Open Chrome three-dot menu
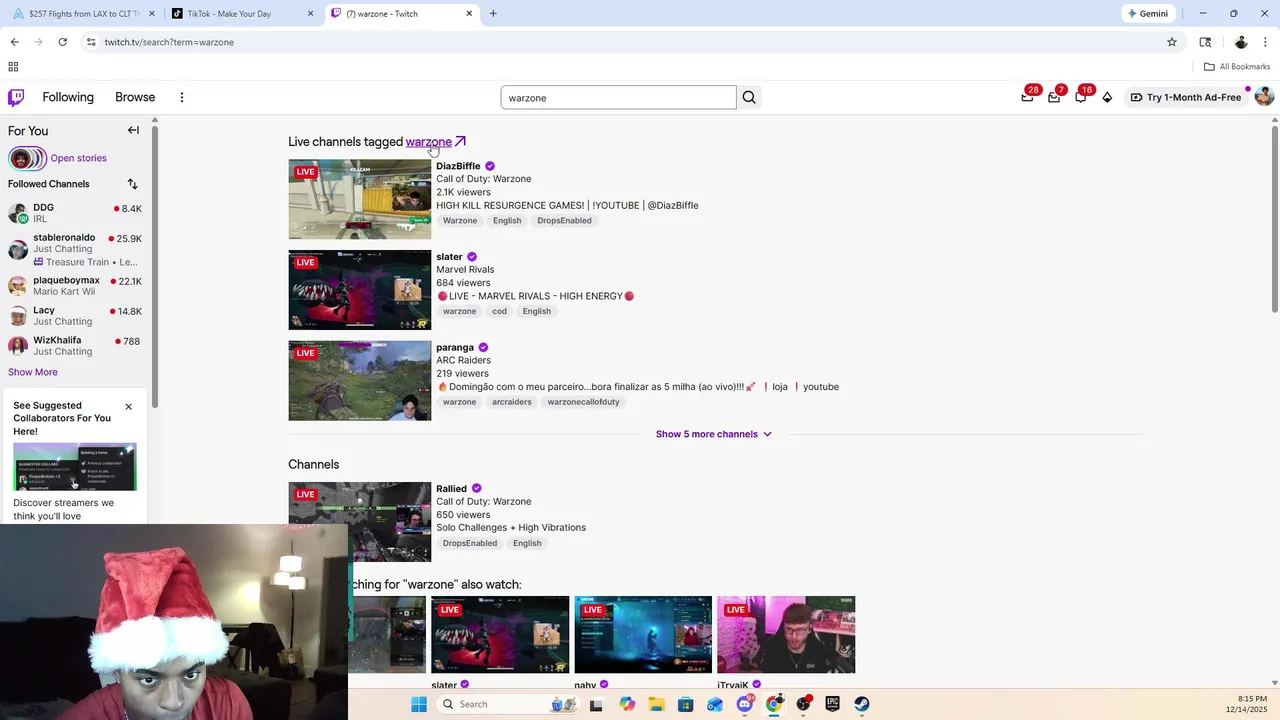1280x720 pixels. (x=1266, y=42)
